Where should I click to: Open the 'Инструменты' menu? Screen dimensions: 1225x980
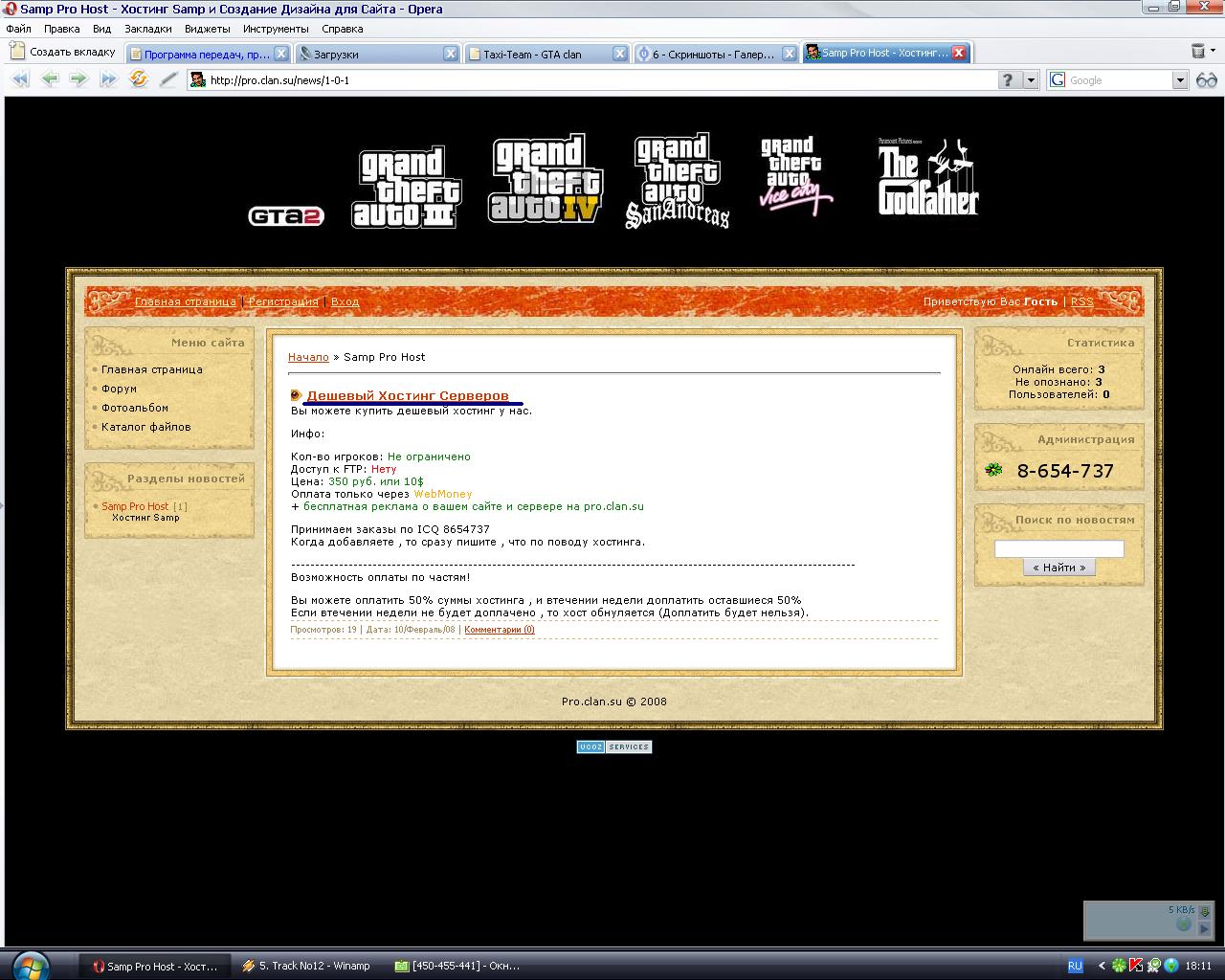(x=276, y=29)
